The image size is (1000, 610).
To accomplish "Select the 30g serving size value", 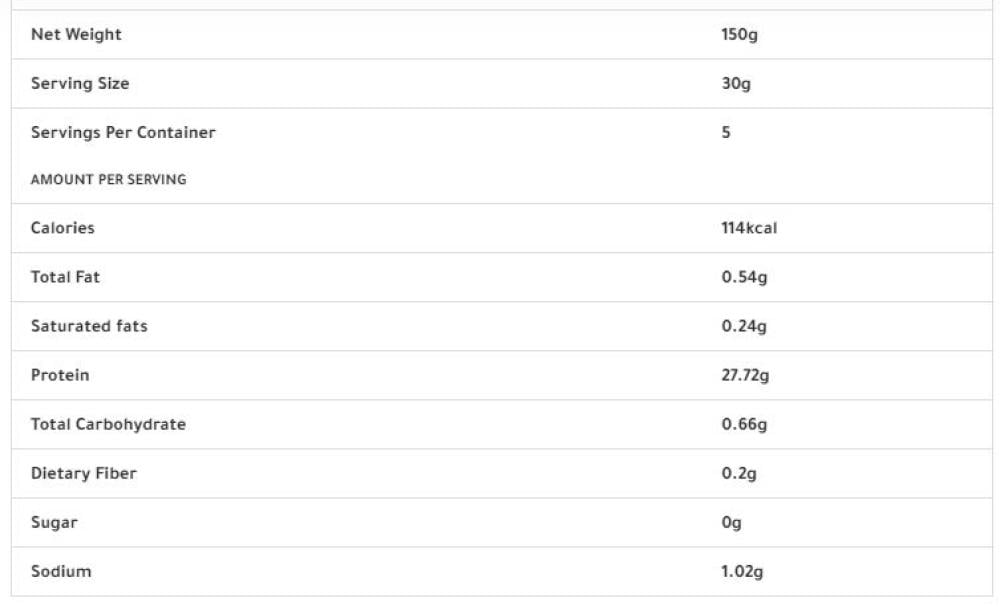I will pyautogui.click(x=735, y=84).
